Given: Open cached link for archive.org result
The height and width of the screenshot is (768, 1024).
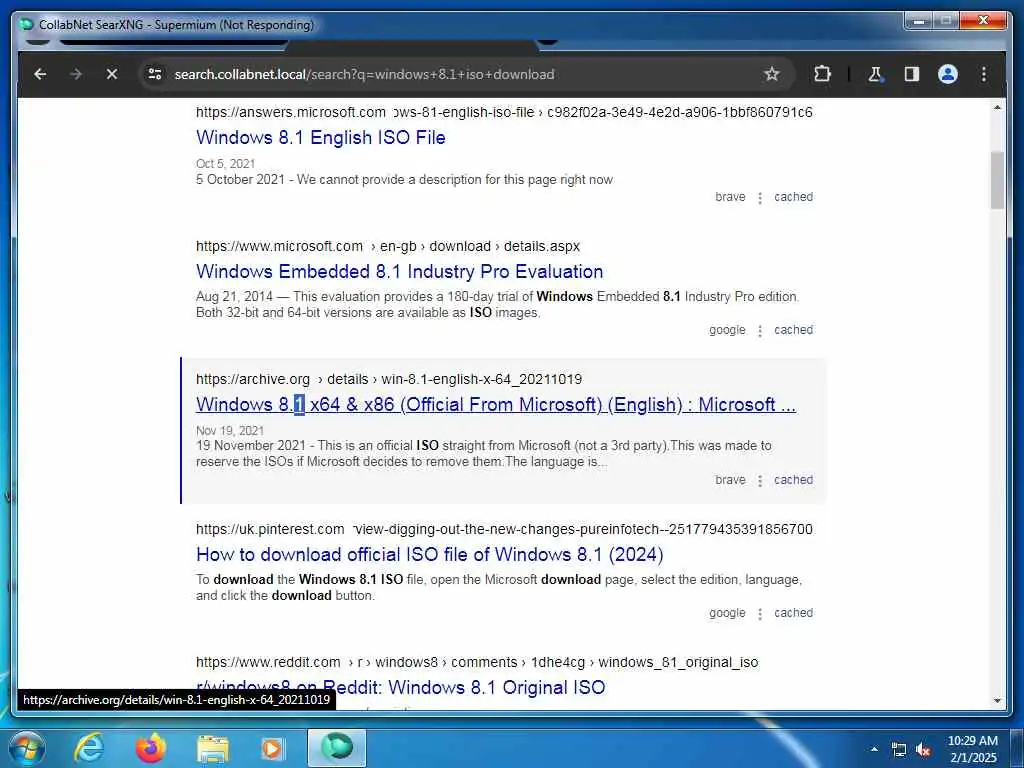Looking at the screenshot, I should coord(793,480).
